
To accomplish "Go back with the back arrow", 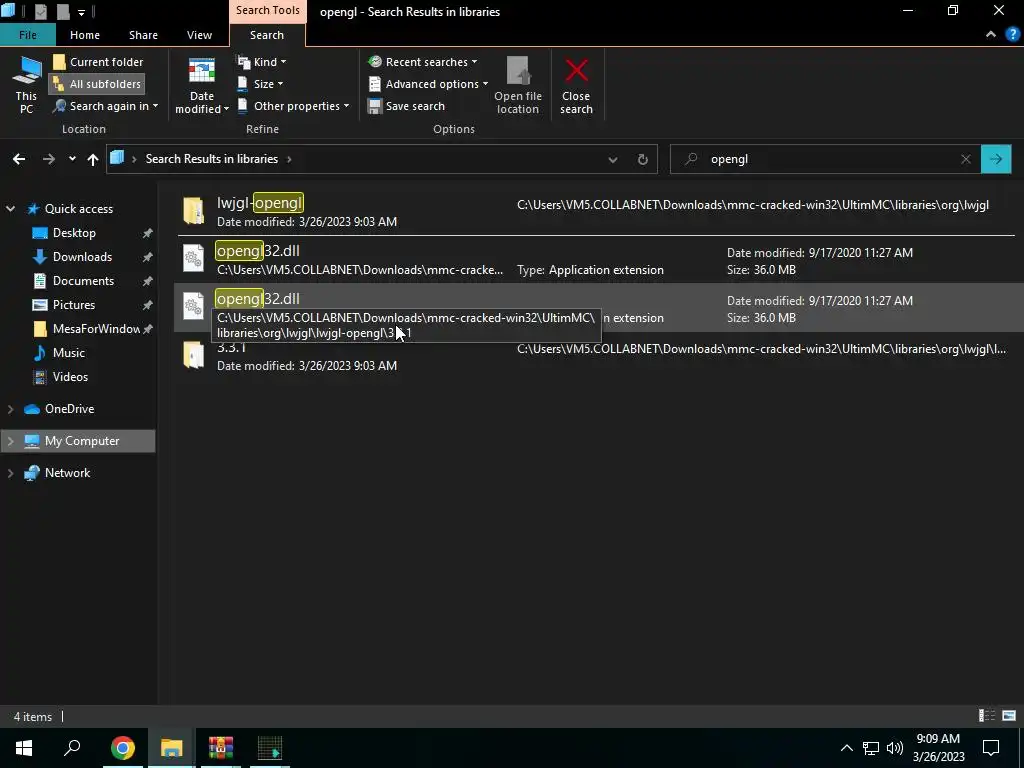I will tap(19, 159).
